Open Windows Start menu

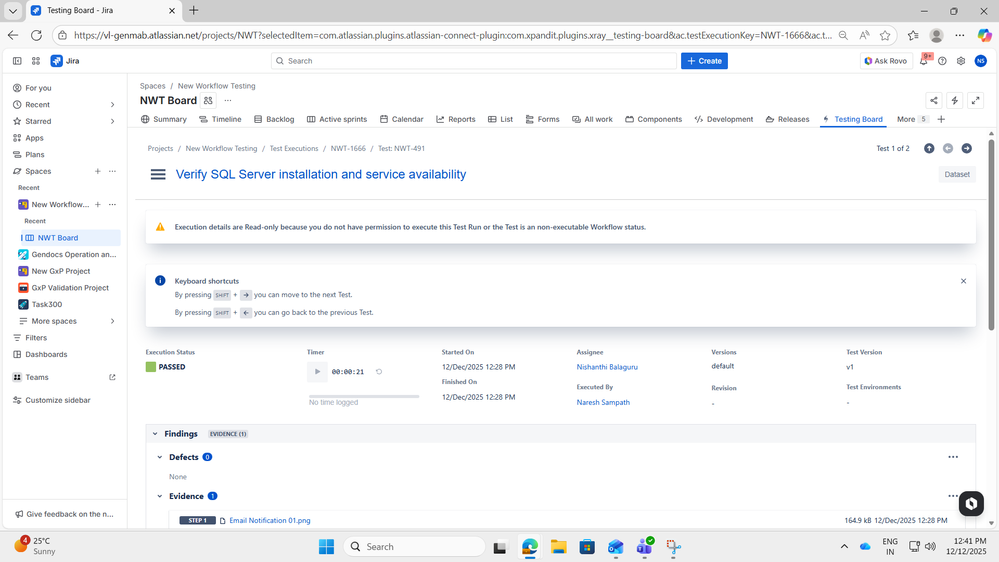[326, 547]
